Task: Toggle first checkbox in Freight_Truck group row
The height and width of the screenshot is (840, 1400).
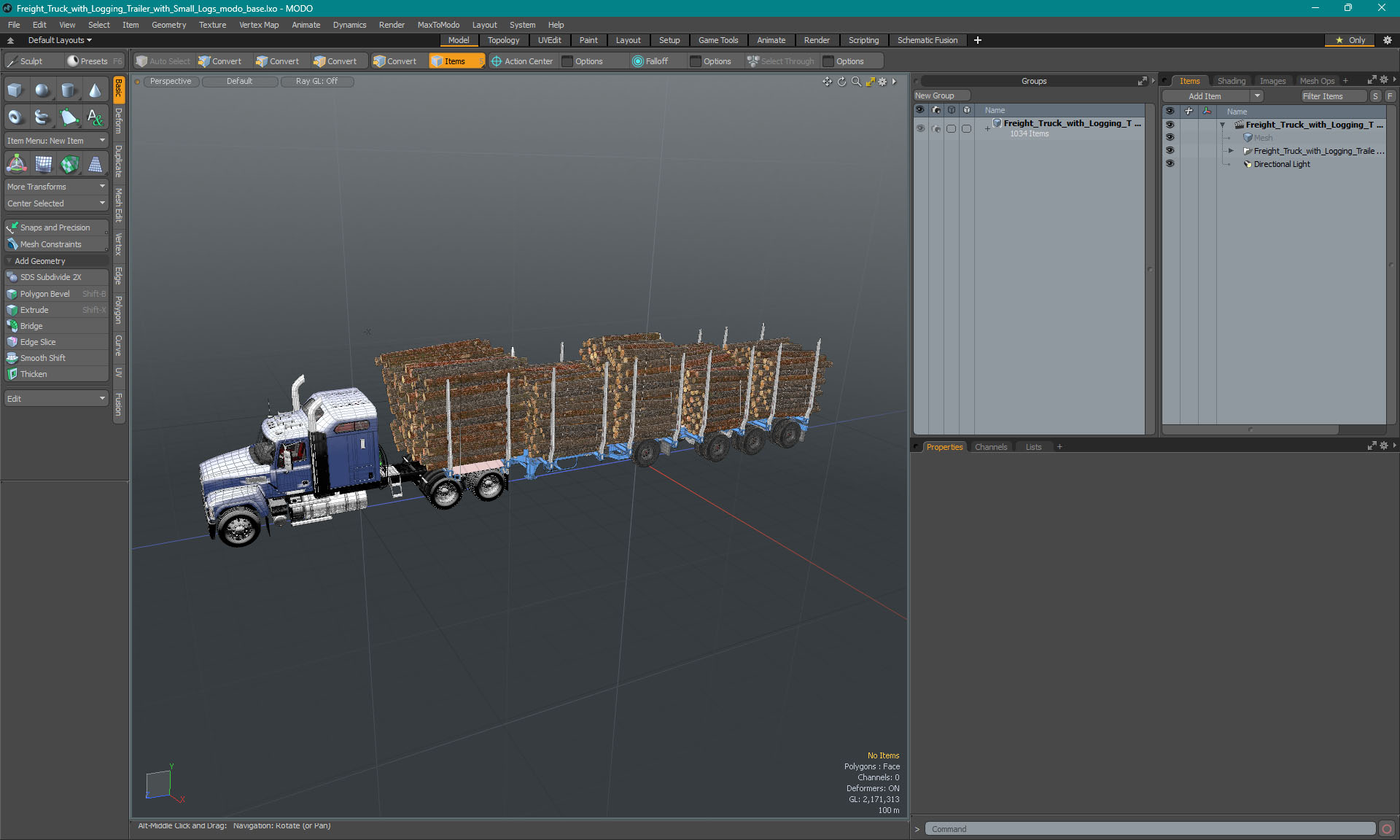Action: [x=951, y=128]
